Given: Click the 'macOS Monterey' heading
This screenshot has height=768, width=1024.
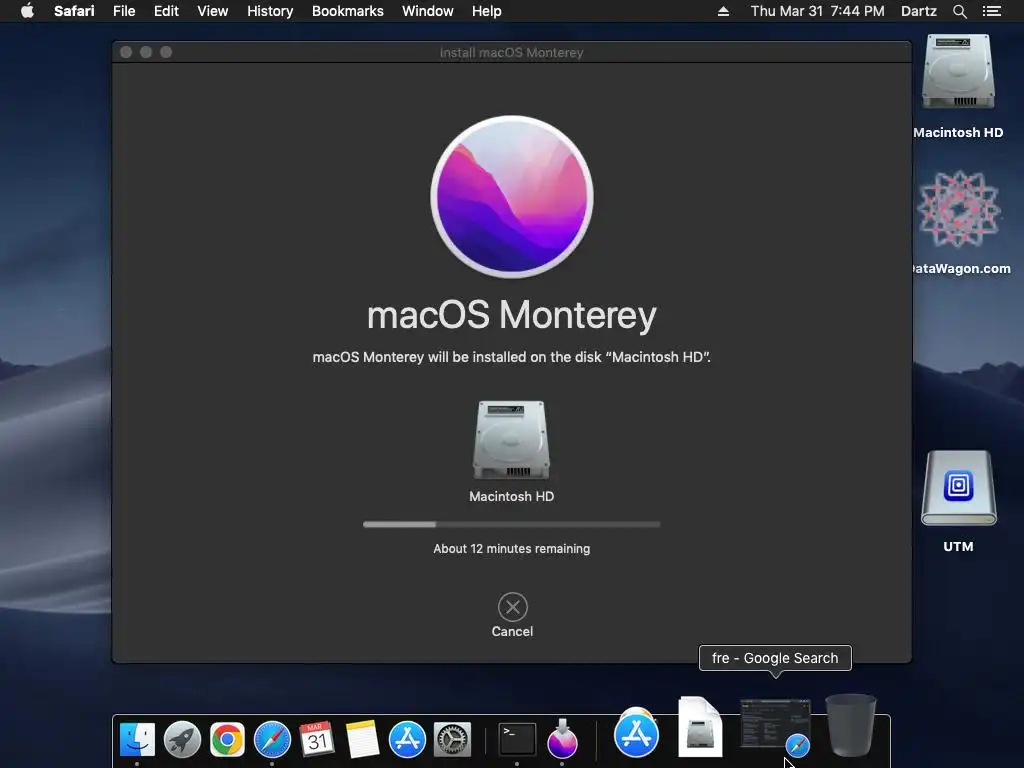Looking at the screenshot, I should point(511,315).
